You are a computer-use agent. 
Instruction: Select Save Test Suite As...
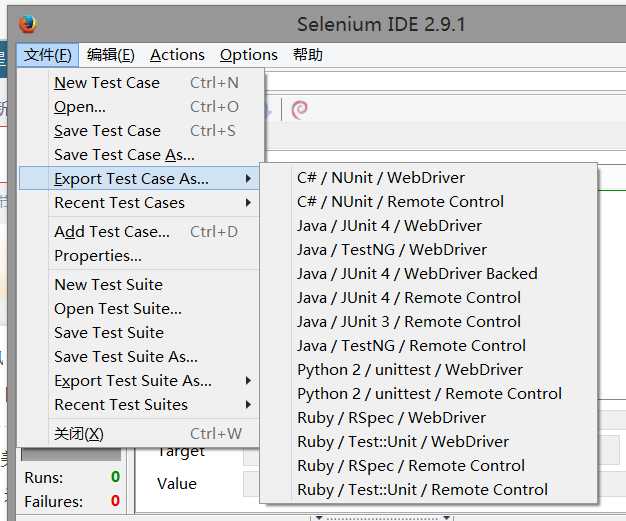click(141, 357)
